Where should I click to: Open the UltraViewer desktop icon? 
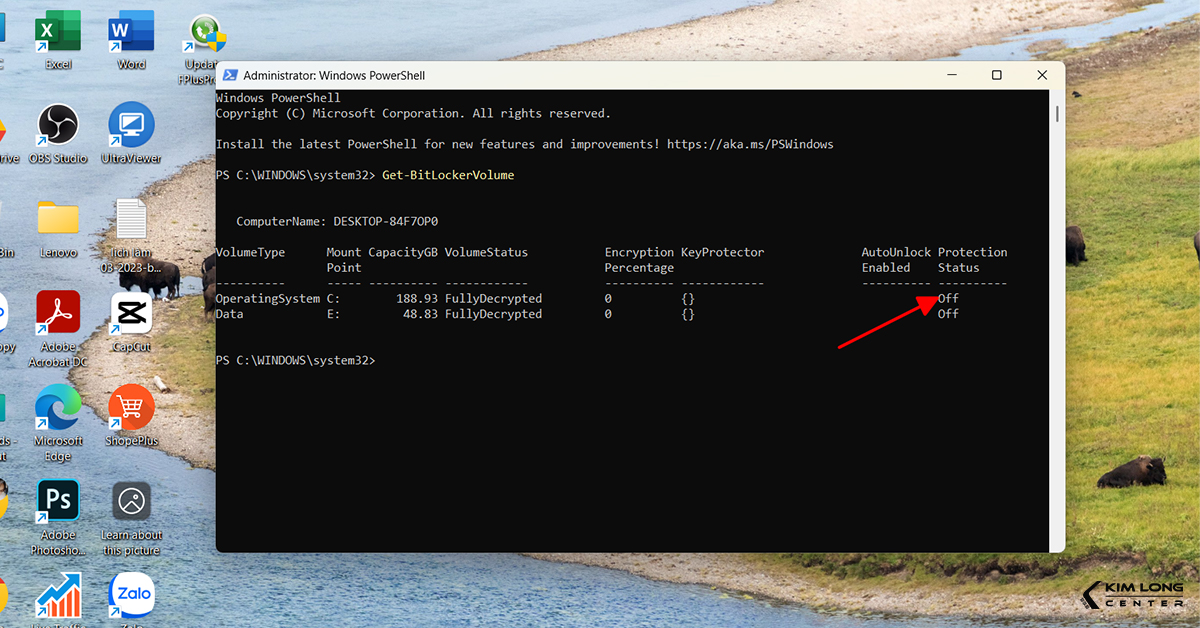(131, 126)
